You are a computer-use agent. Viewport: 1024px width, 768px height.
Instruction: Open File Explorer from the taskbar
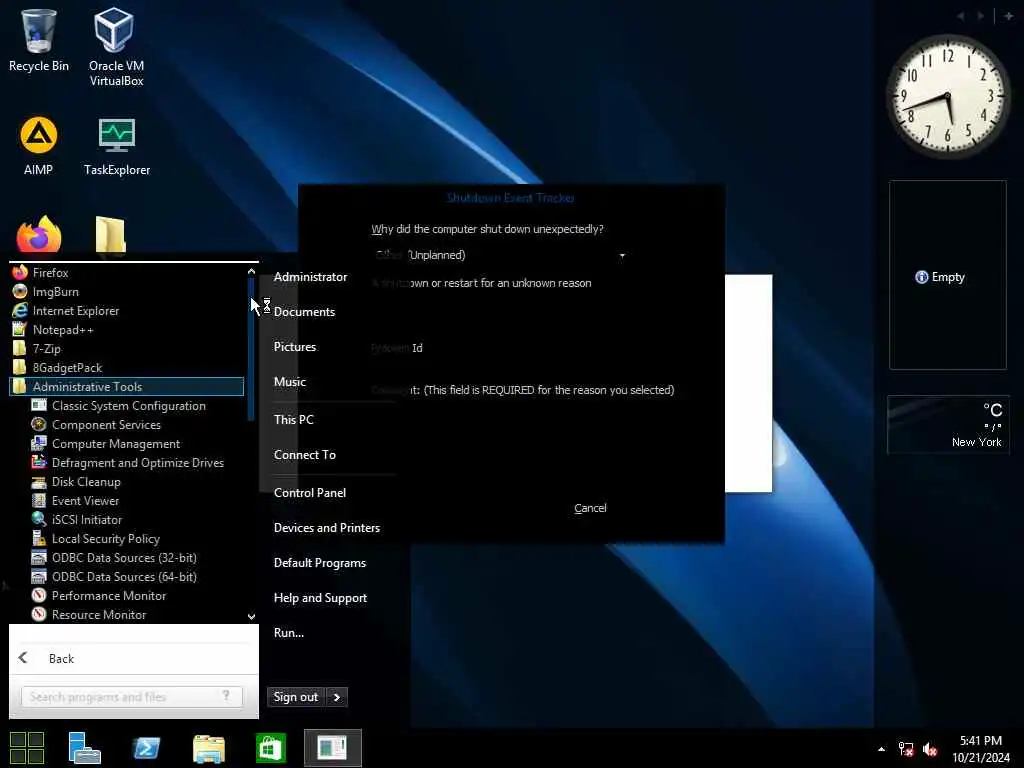pos(209,748)
